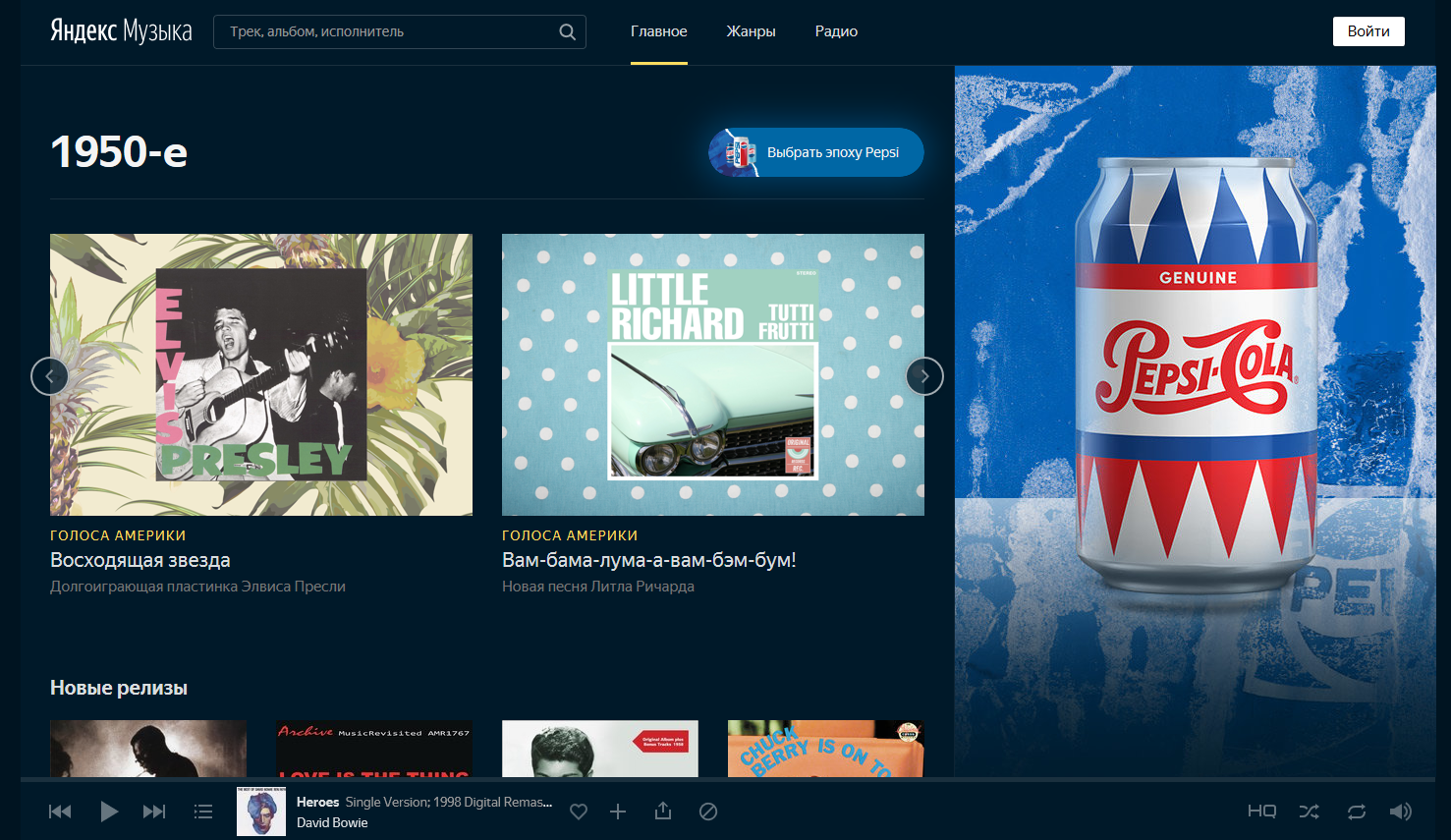Screen dimensions: 1451x840
Task: Open the playback queue list
Action: 203,812
